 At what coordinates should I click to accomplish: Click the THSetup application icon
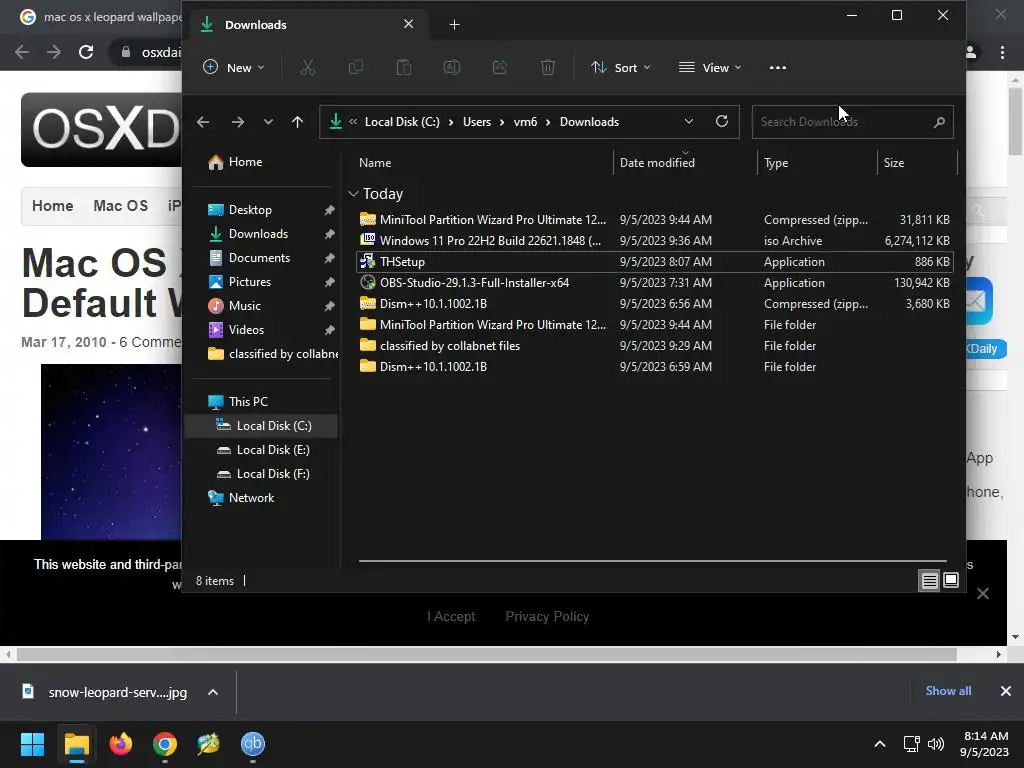pyautogui.click(x=368, y=262)
